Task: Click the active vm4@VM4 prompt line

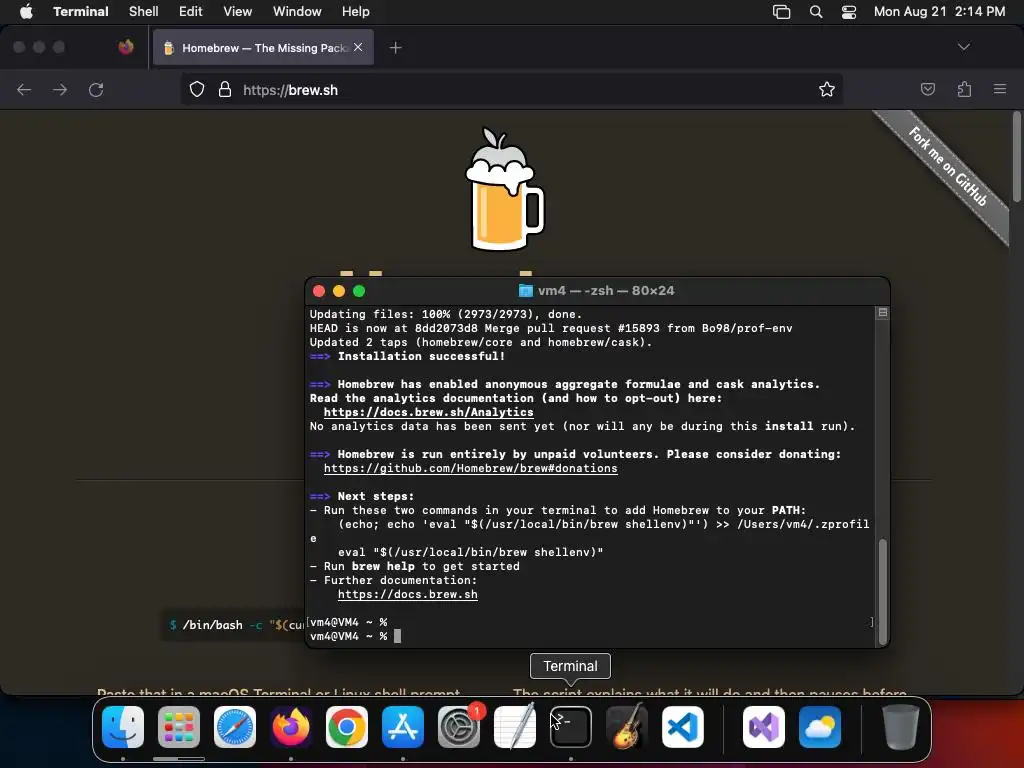Action: click(x=355, y=636)
